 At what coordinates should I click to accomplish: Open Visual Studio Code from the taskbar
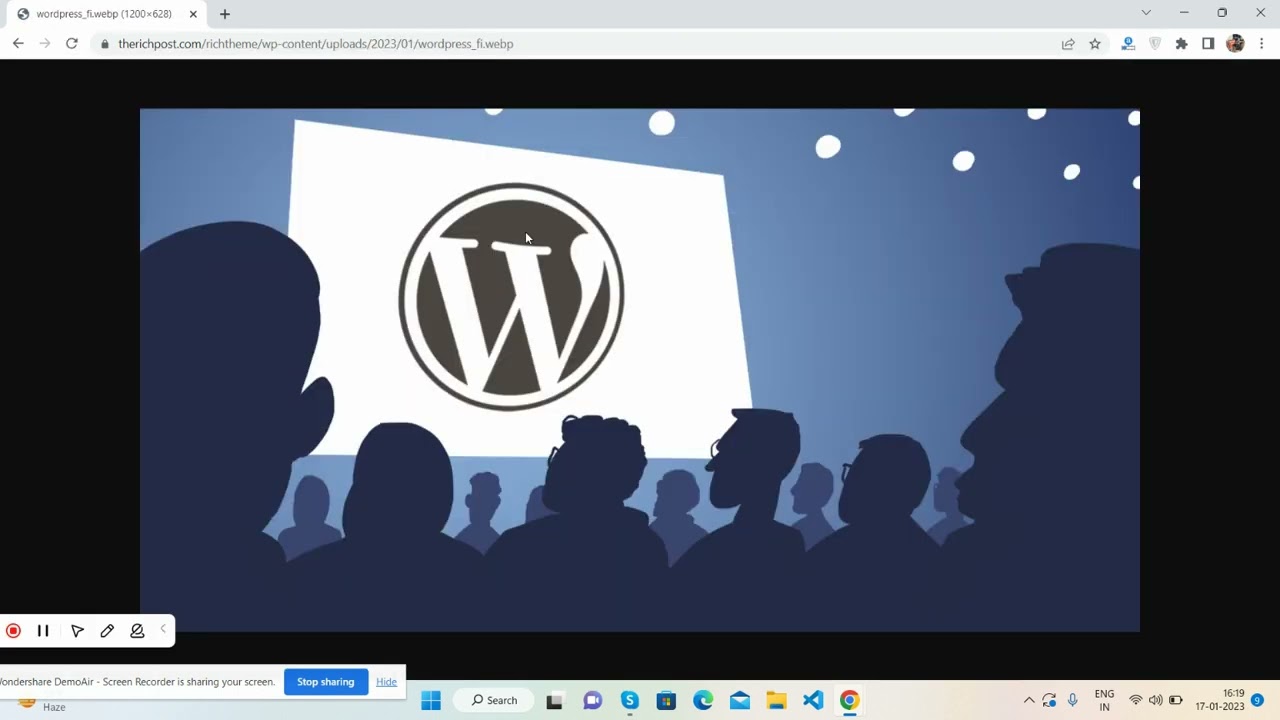[x=813, y=700]
